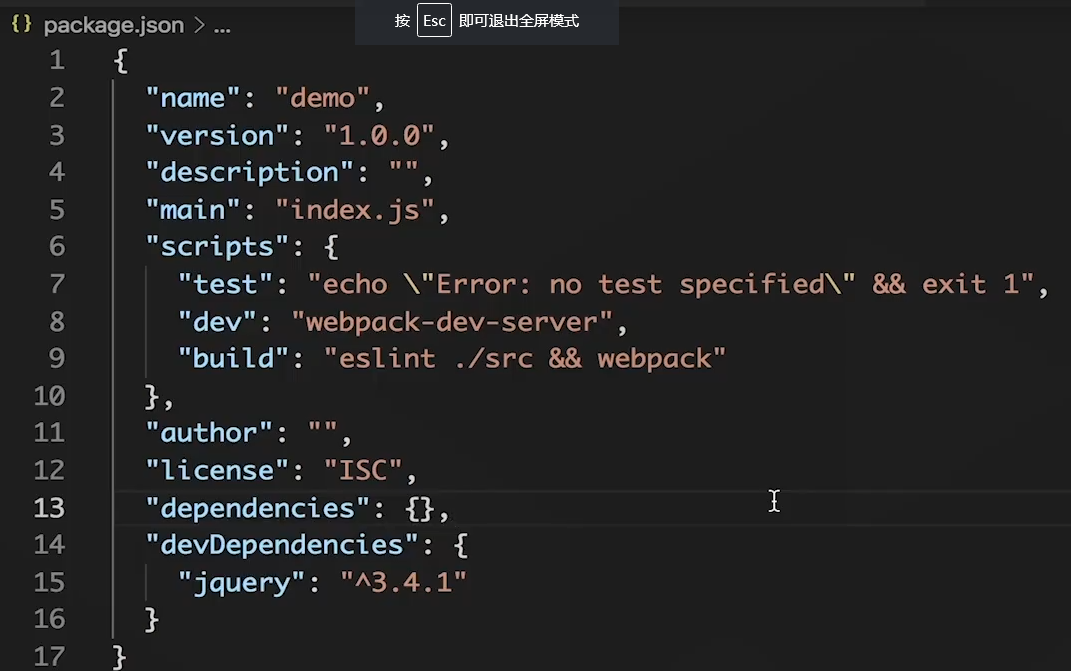1071x671 pixels.
Task: Click line number 13 in gutter
Action: click(49, 508)
